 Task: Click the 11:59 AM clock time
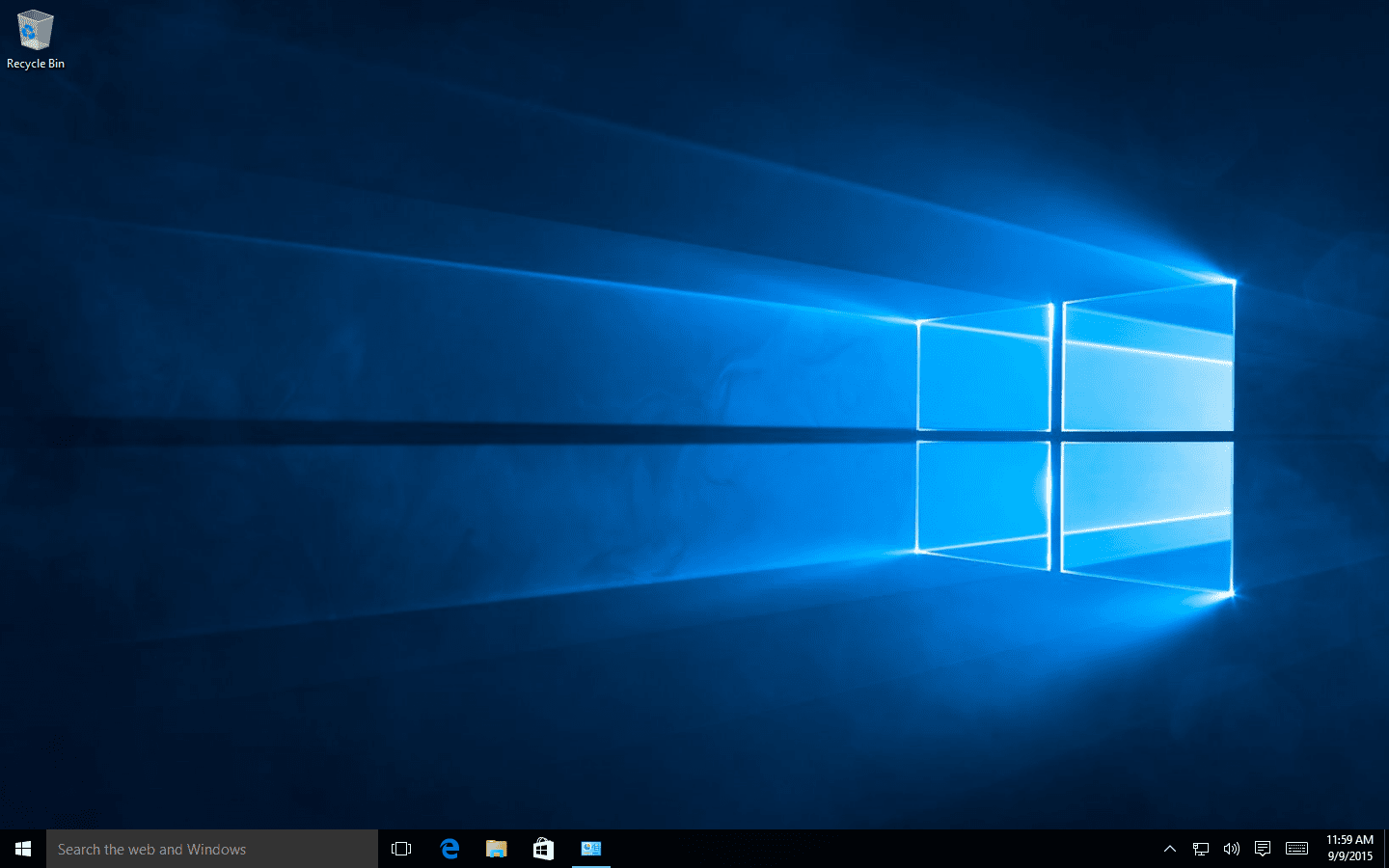tap(1349, 840)
